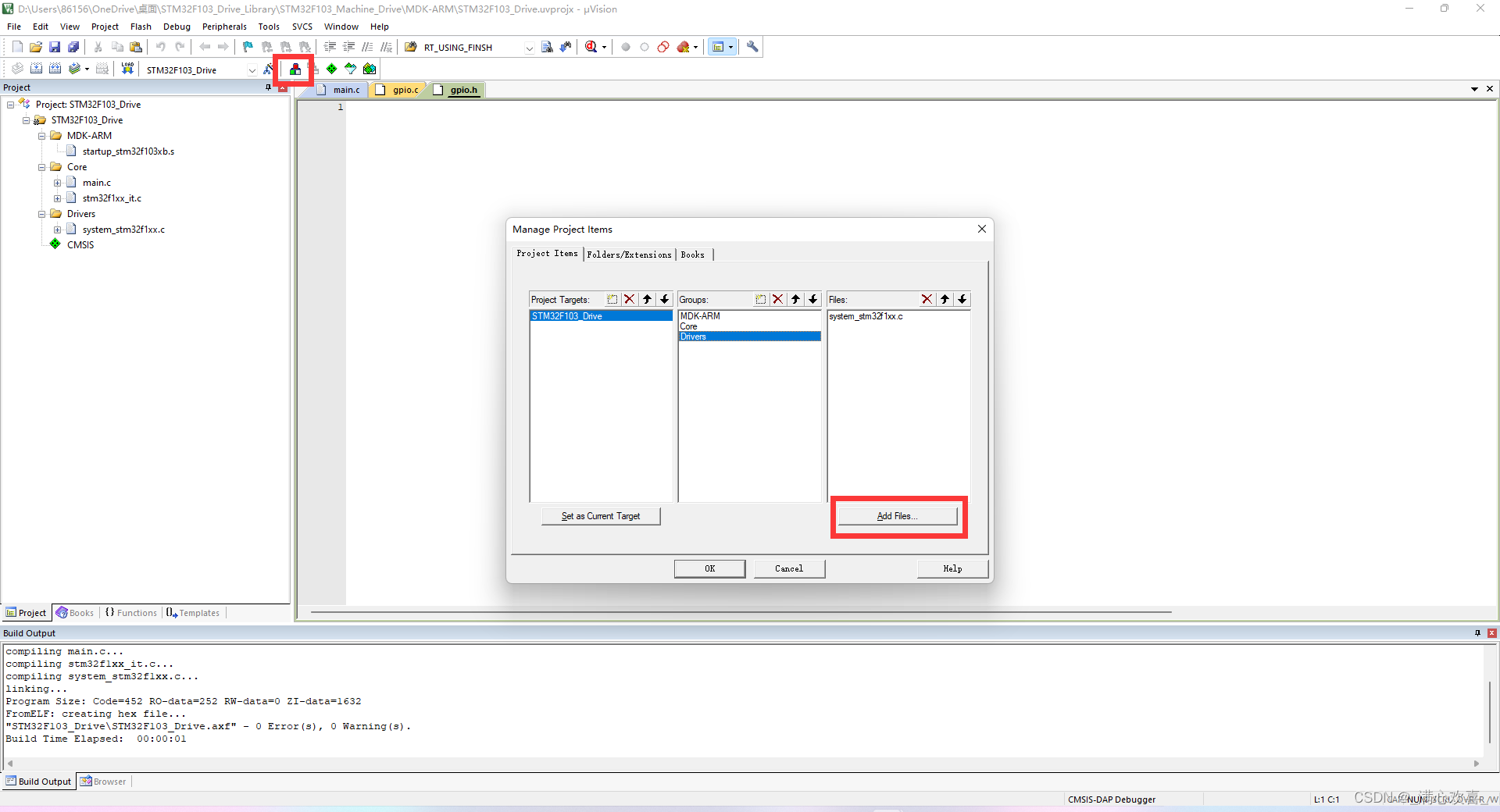Switch to the gpio.c editor tab

pos(398,90)
